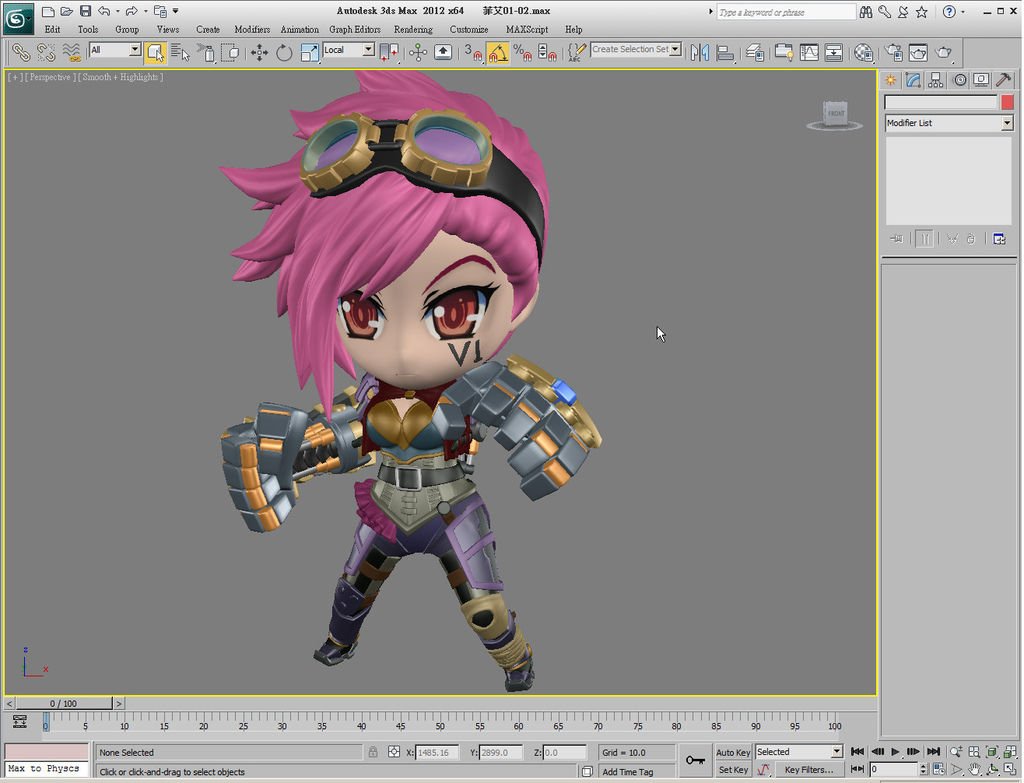Open Graphite Modeling Tools ribbon toggle

(784, 52)
